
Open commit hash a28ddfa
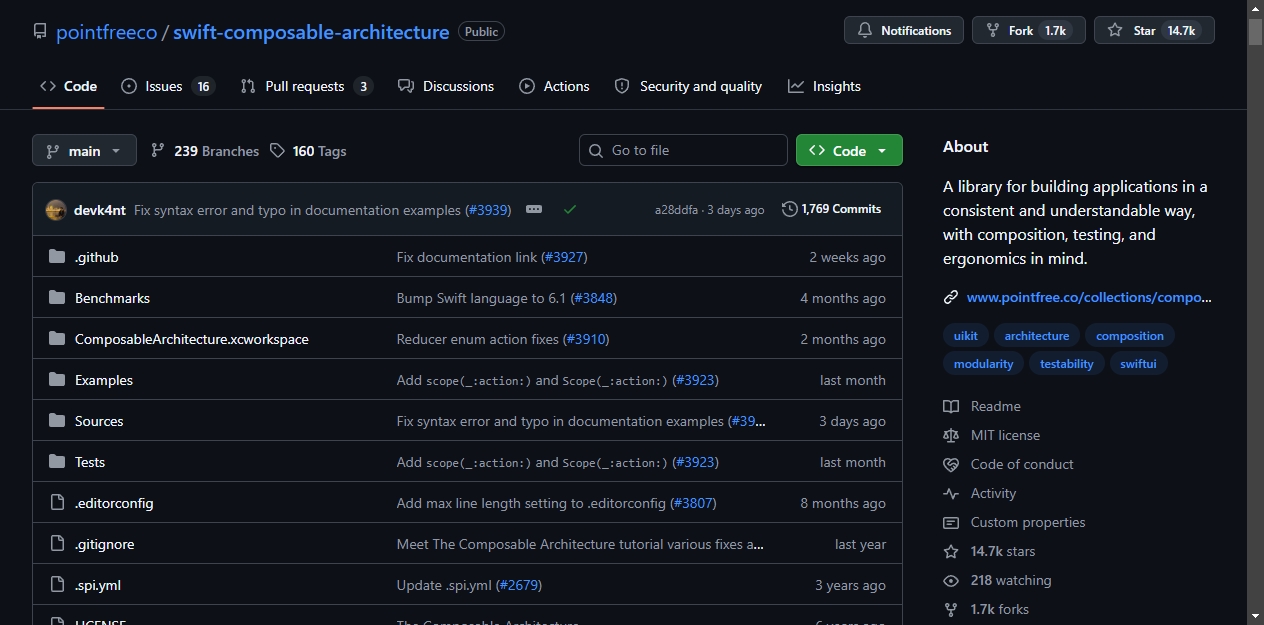click(x=677, y=210)
